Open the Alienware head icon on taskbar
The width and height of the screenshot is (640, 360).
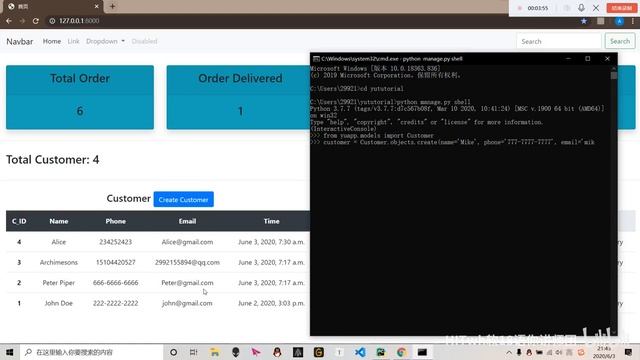pos(236,352)
